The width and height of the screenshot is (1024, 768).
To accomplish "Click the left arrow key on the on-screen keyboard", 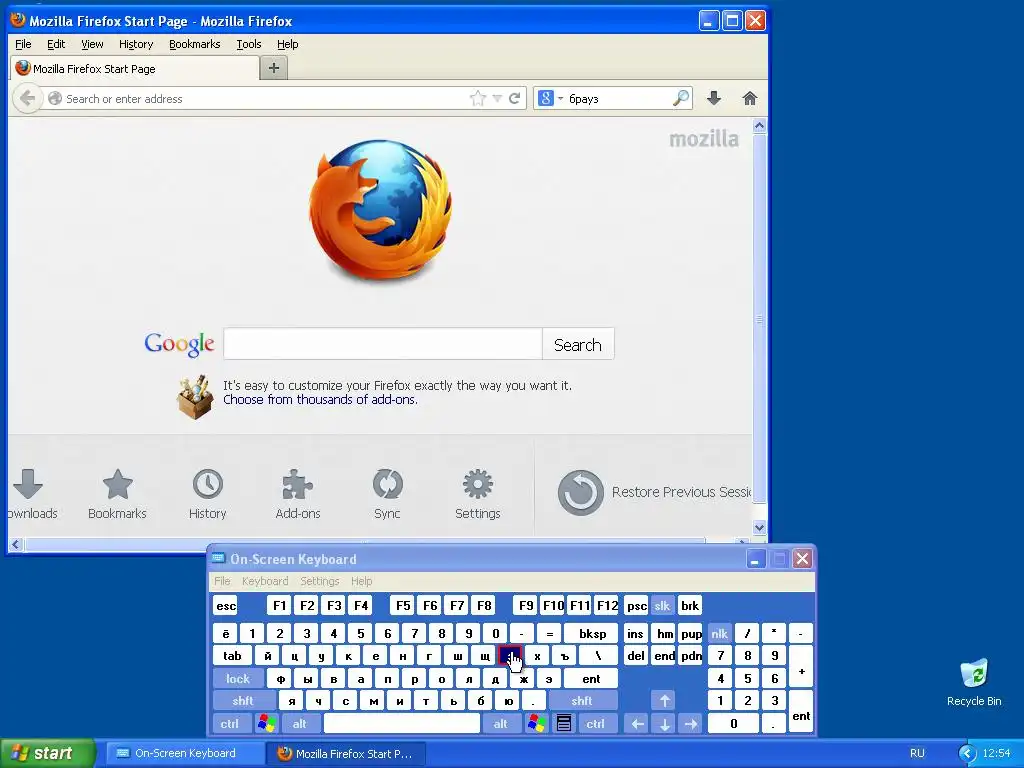I will click(637, 724).
